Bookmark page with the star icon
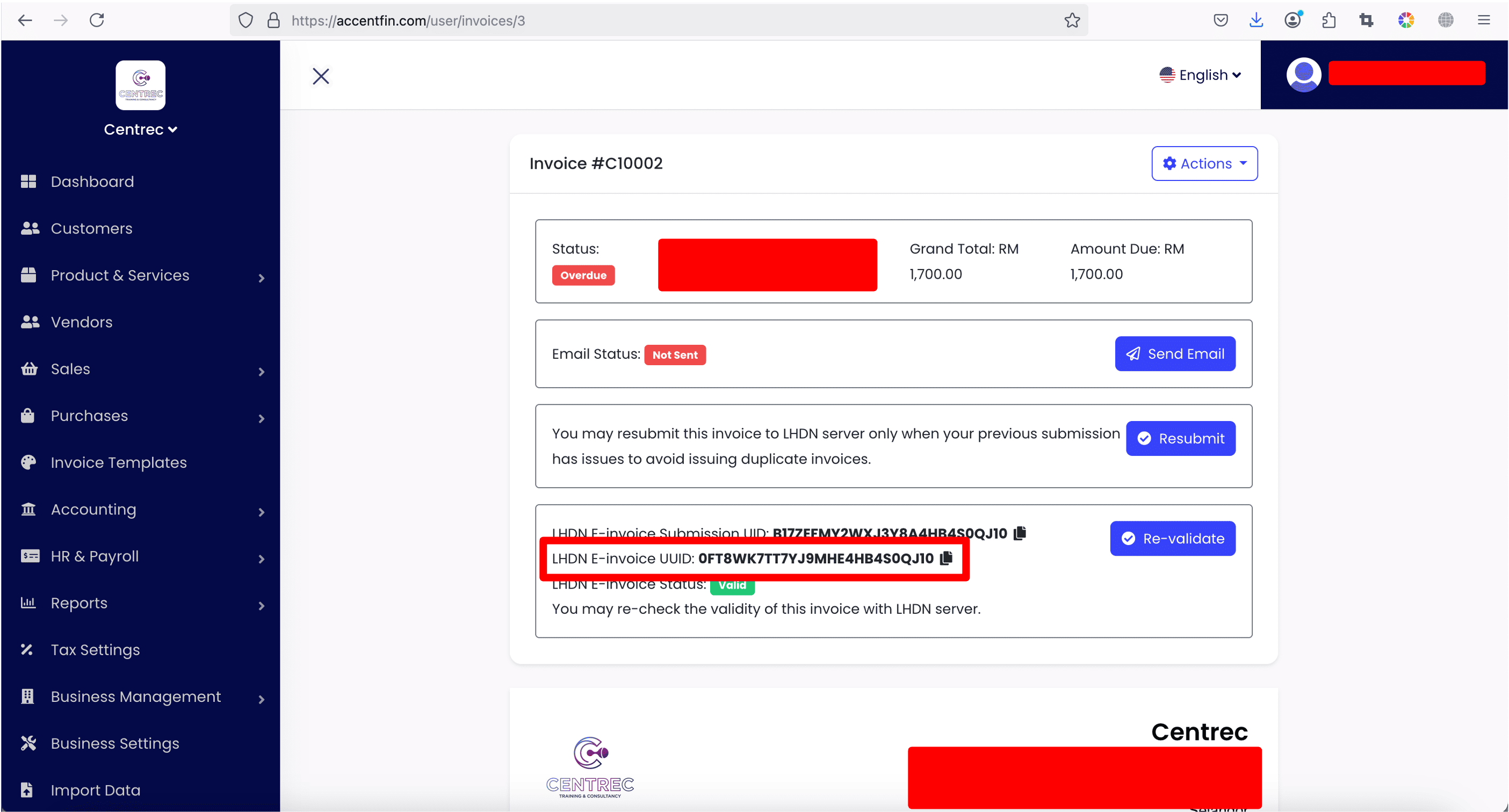 (x=1072, y=20)
